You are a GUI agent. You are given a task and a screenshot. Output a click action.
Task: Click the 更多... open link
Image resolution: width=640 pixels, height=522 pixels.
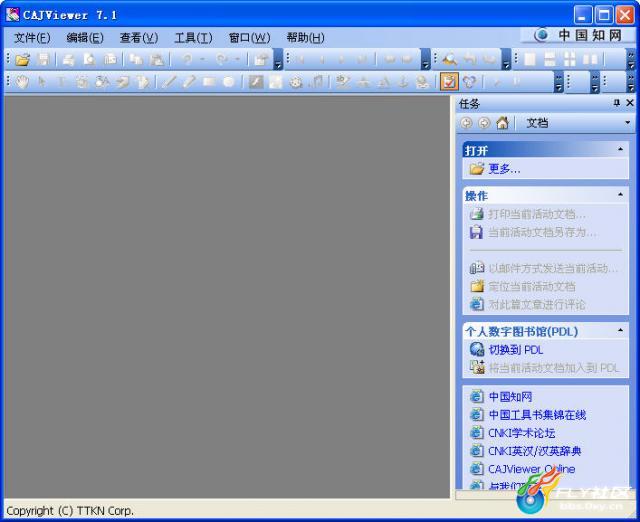pos(504,169)
